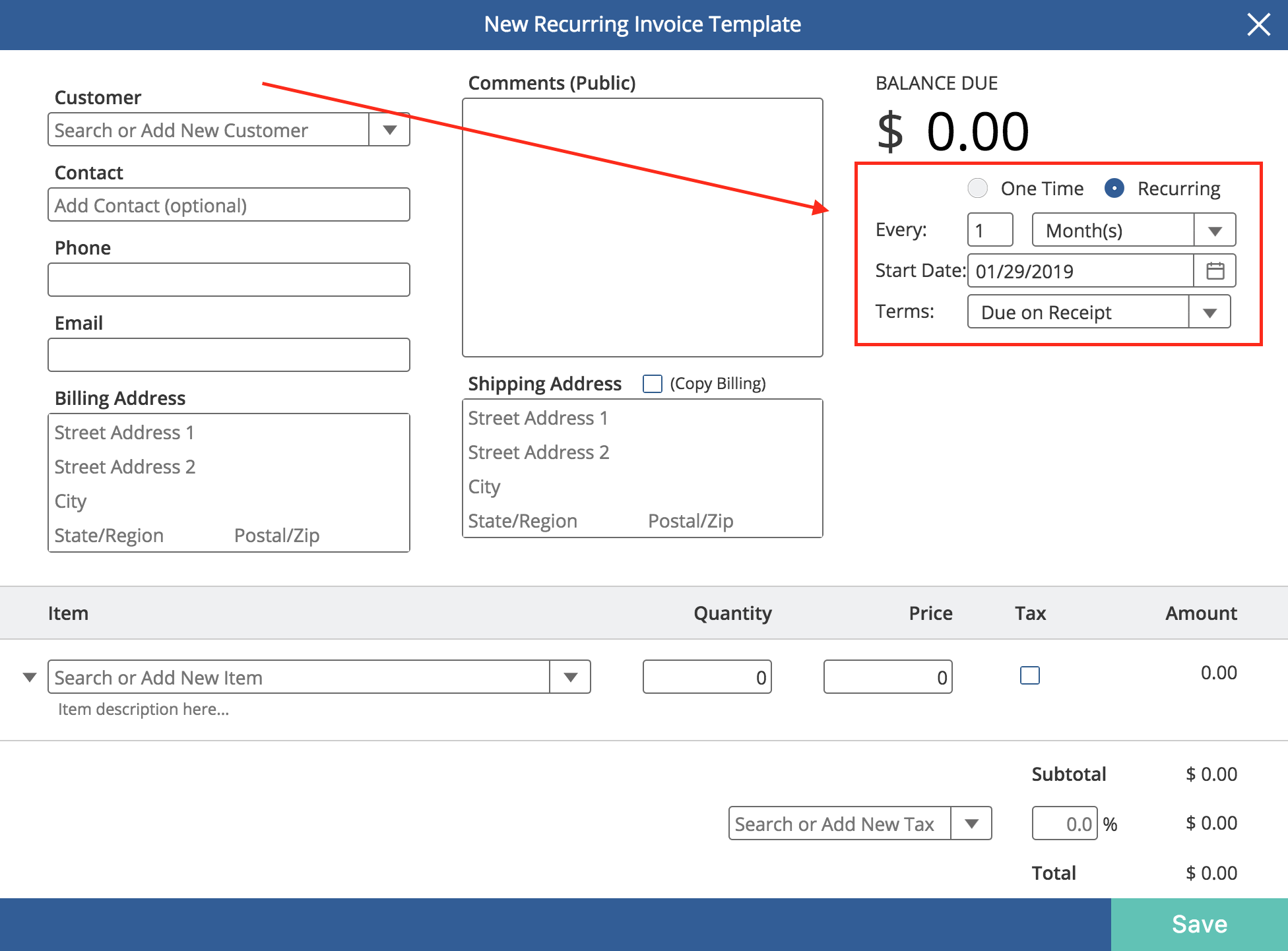Open the Search or Add New Item dropdown
This screenshot has height=951, width=1288.
coord(570,677)
